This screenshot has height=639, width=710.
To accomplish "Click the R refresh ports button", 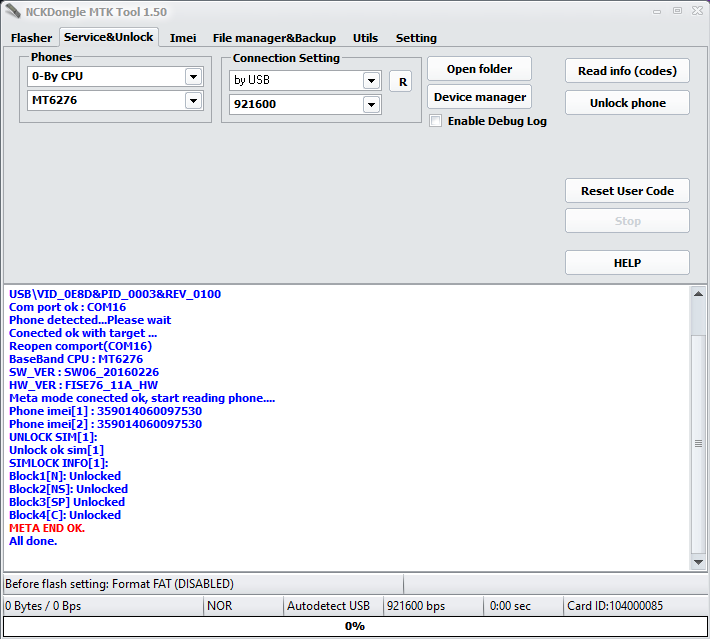I will [x=401, y=82].
